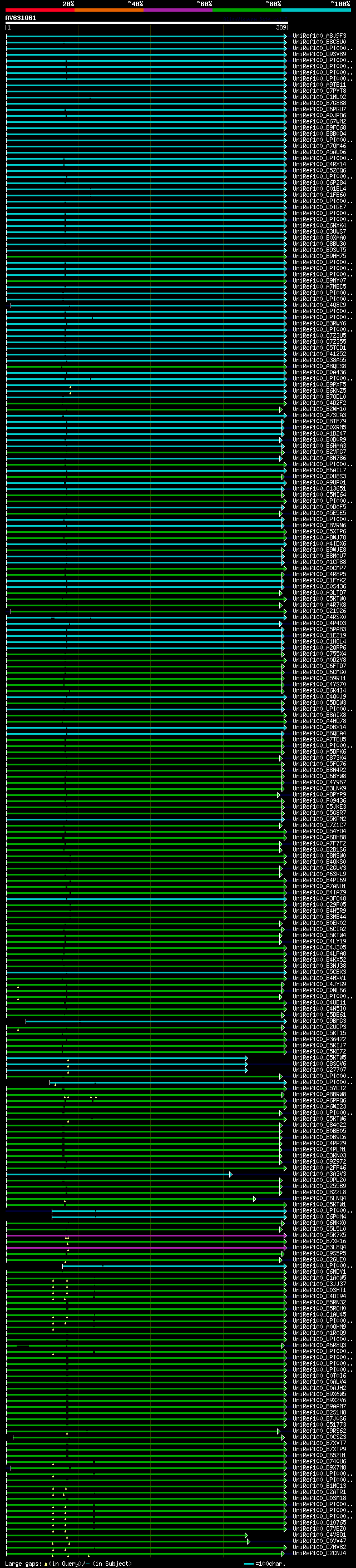Screen dimensions: 356x1568
Task: Select UniRef100_Q6BYW8 label
Action: (x=319, y=776)
